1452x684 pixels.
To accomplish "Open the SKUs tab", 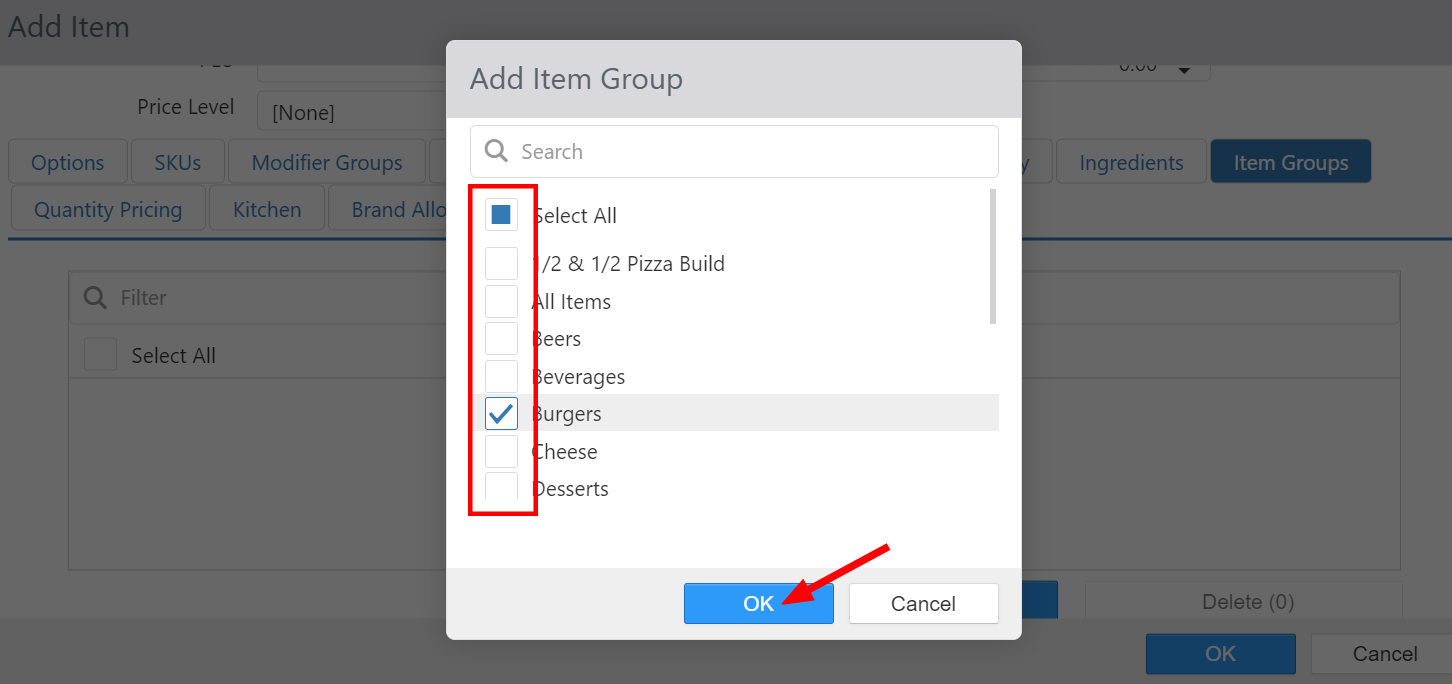I will pyautogui.click(x=178, y=162).
